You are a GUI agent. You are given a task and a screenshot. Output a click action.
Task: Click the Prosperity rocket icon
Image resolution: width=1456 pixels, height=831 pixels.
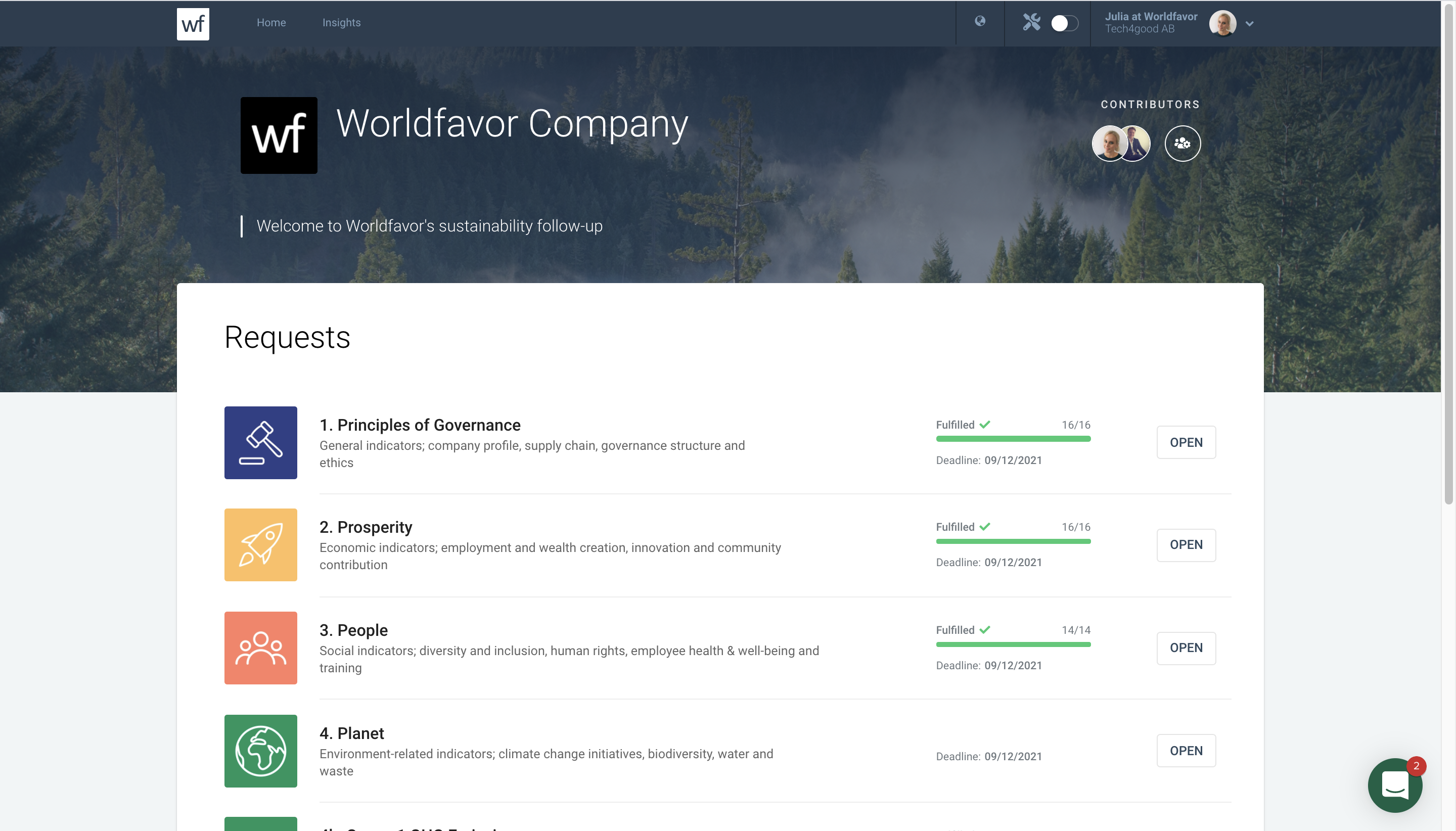click(x=260, y=544)
